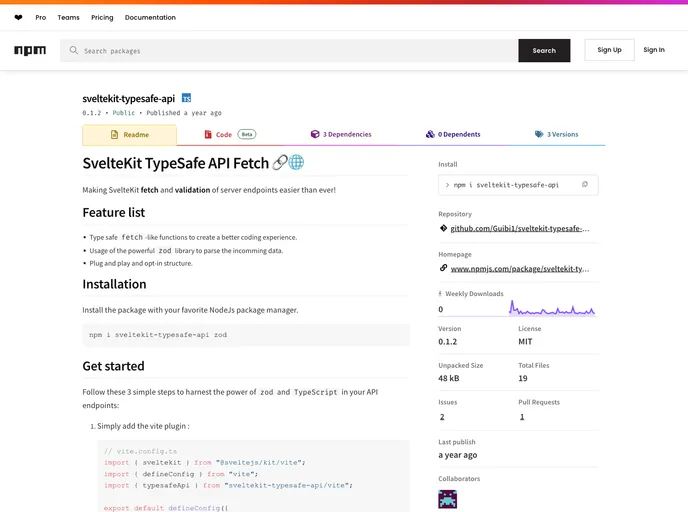
Task: Click the Total Files value 19
Action: 523,378
